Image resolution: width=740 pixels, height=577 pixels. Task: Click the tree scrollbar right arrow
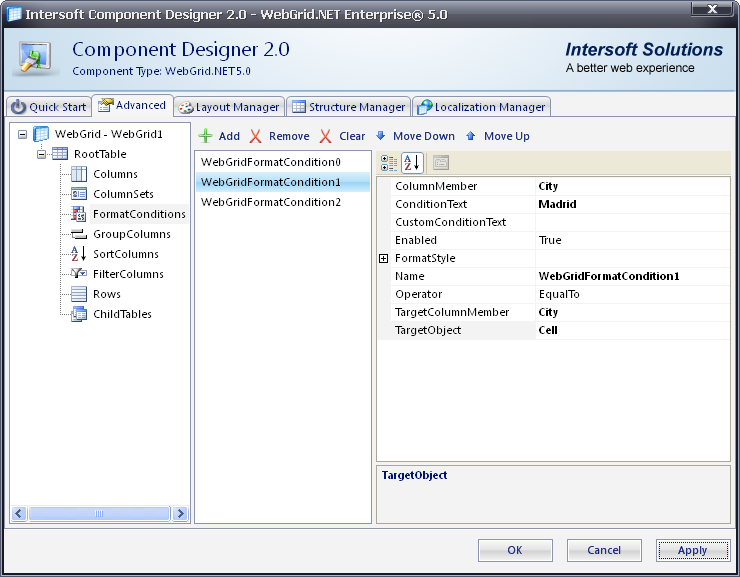180,513
